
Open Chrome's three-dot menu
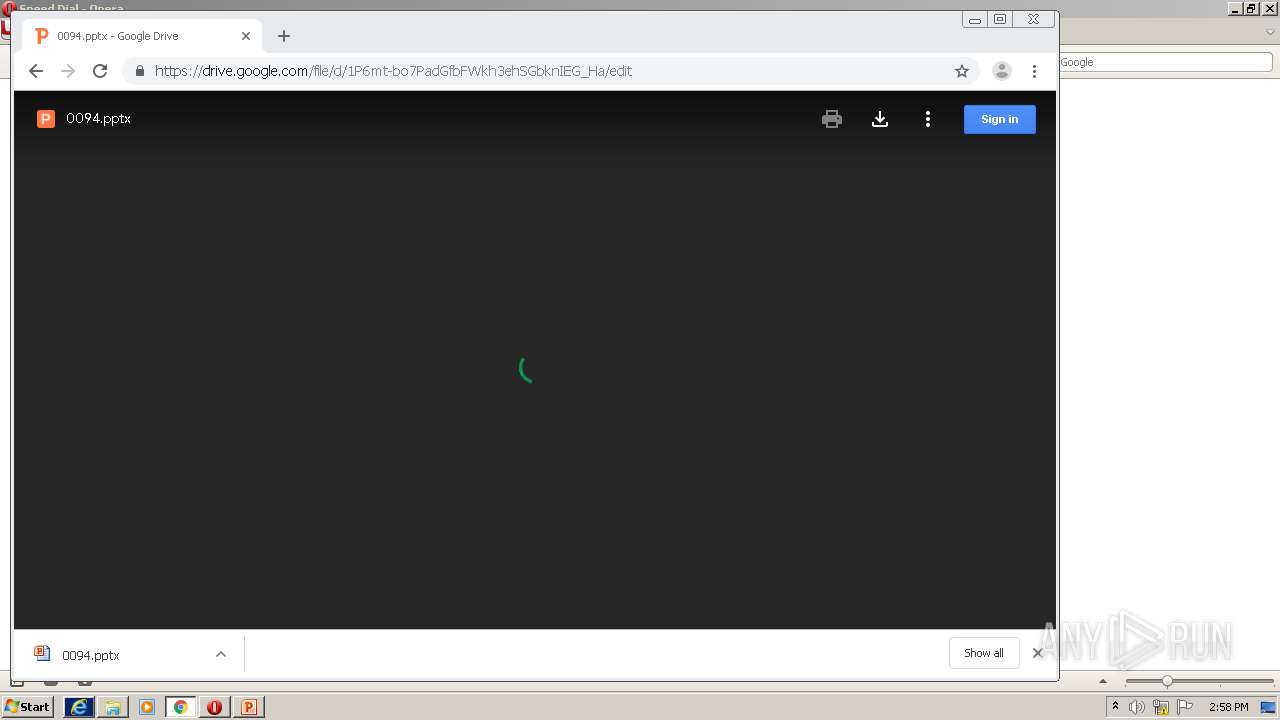tap(1034, 71)
